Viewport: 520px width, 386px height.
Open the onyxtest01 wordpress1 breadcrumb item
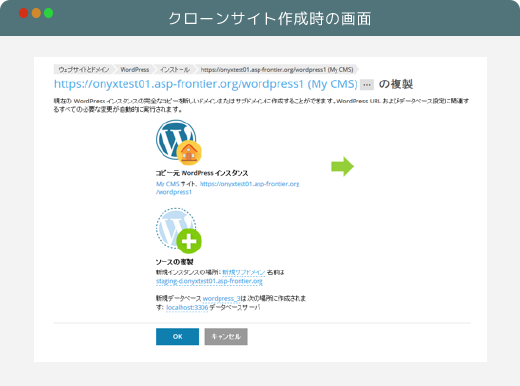tap(277, 69)
